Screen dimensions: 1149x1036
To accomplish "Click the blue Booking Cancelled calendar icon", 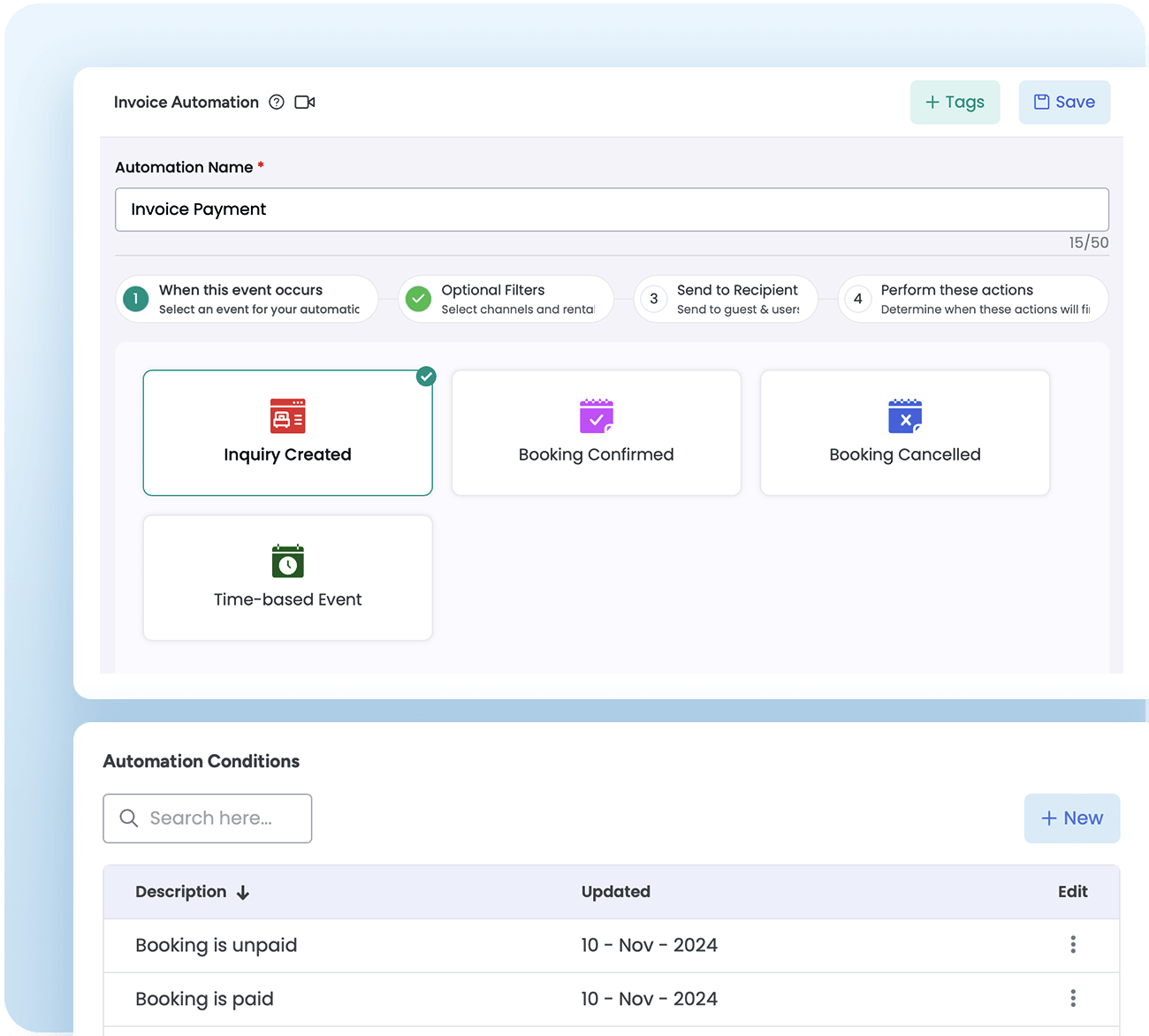I will (x=904, y=415).
